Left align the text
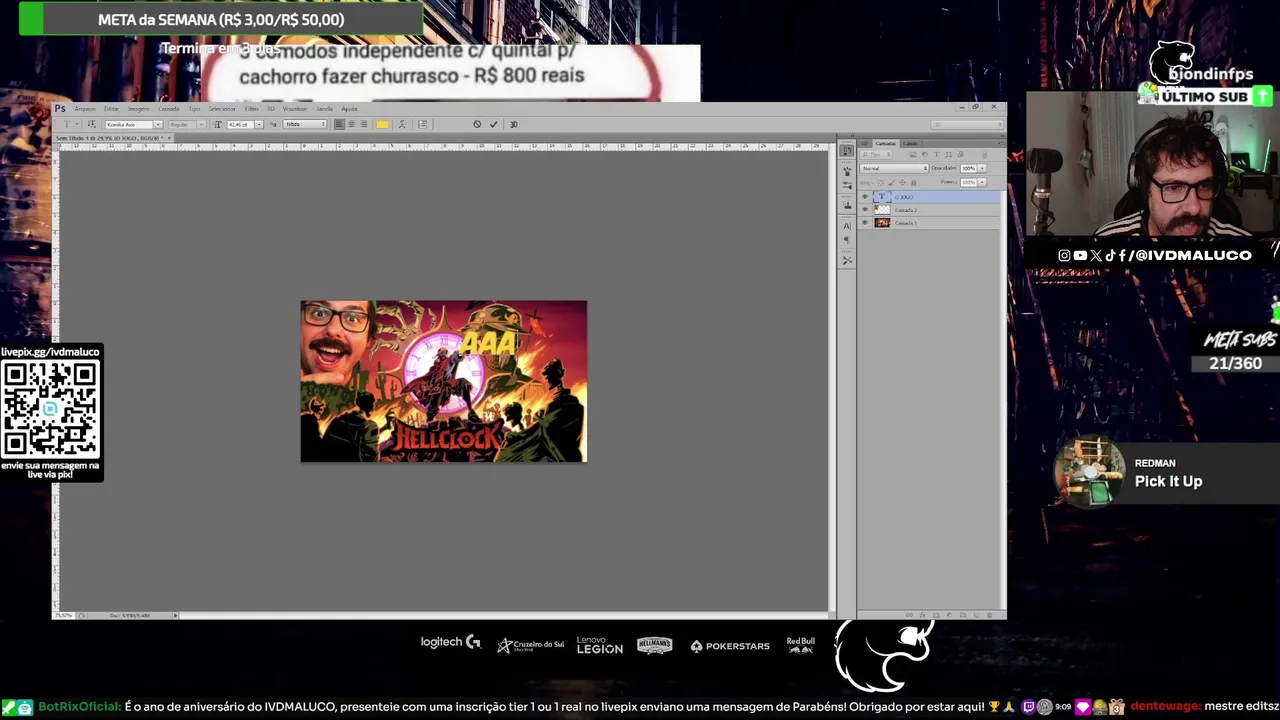The height and width of the screenshot is (720, 1280). point(338,124)
